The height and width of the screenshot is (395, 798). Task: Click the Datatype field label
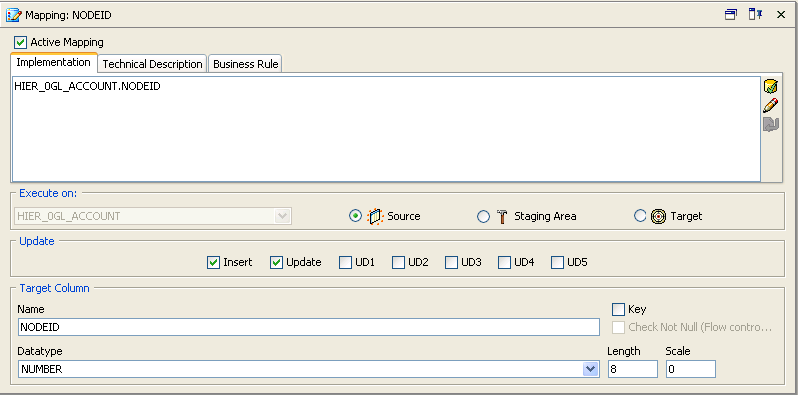40,351
